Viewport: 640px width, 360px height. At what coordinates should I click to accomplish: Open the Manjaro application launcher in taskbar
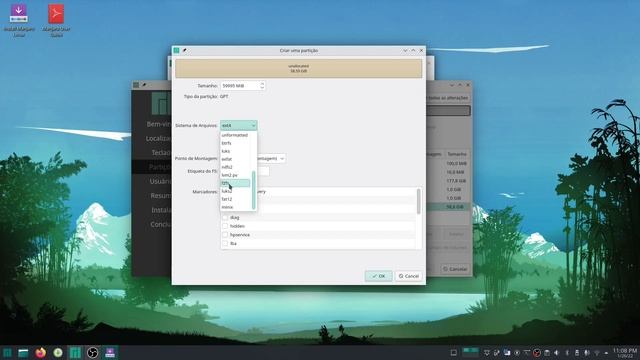click(x=7, y=353)
